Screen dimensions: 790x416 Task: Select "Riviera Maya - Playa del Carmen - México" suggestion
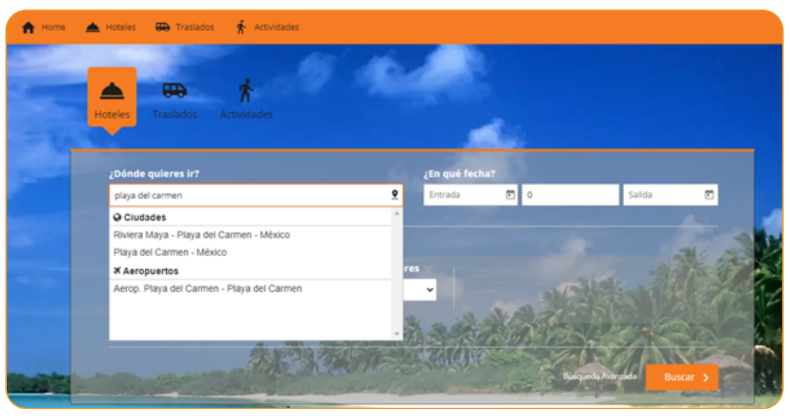(x=202, y=235)
